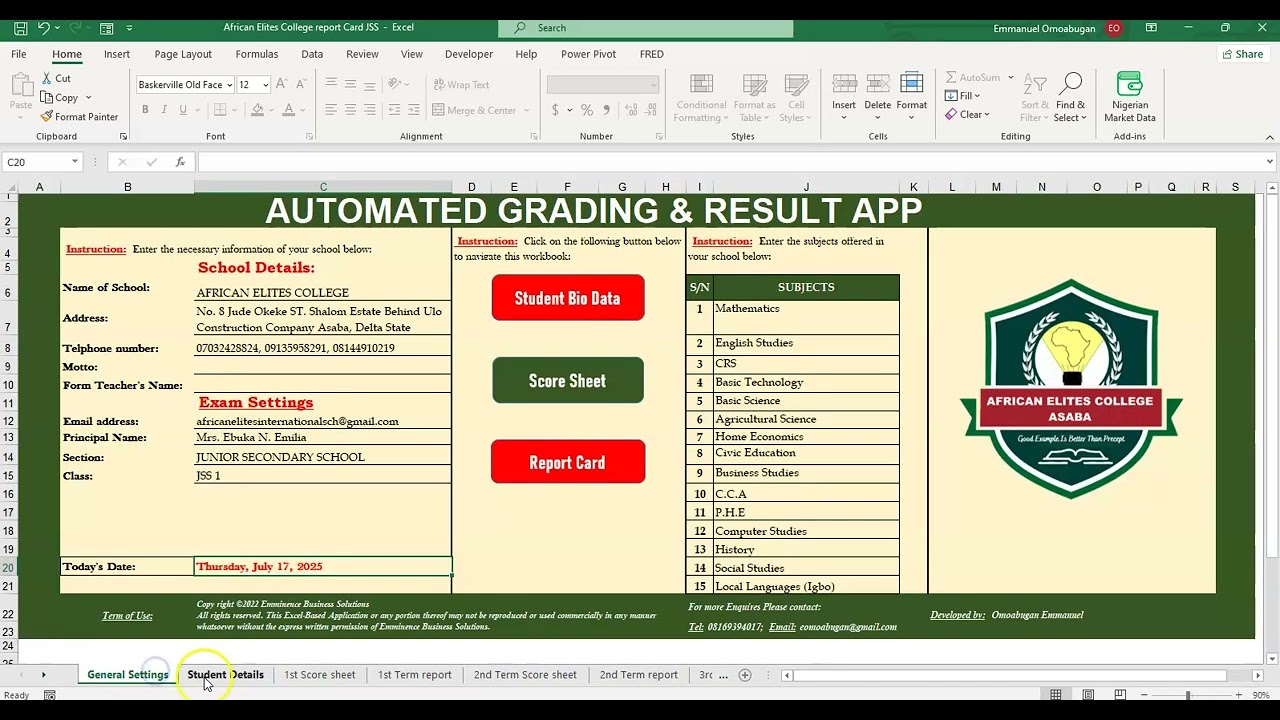Click the Search box in title bar
The image size is (1280, 720).
(x=646, y=28)
